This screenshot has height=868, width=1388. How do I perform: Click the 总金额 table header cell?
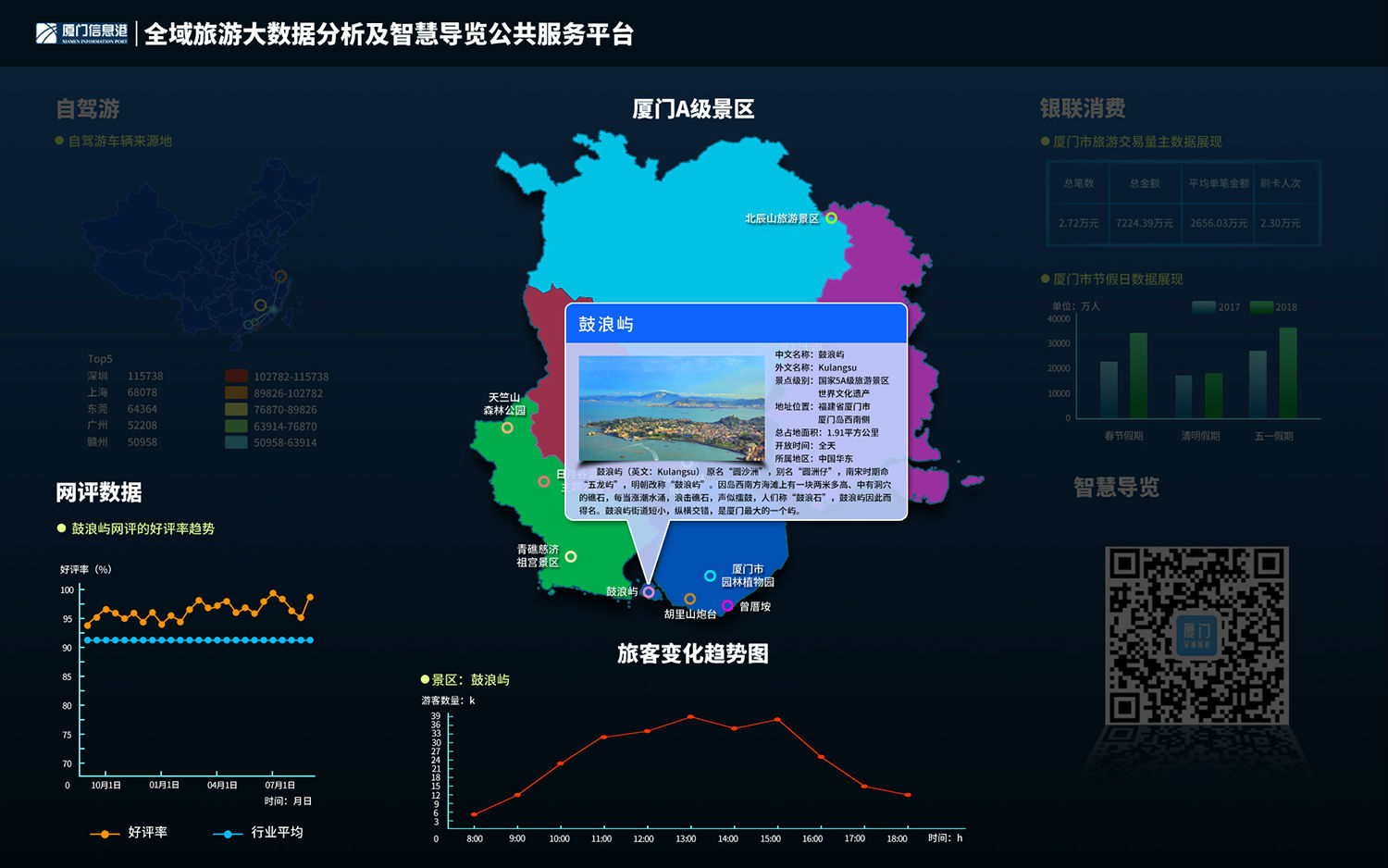point(1145,183)
